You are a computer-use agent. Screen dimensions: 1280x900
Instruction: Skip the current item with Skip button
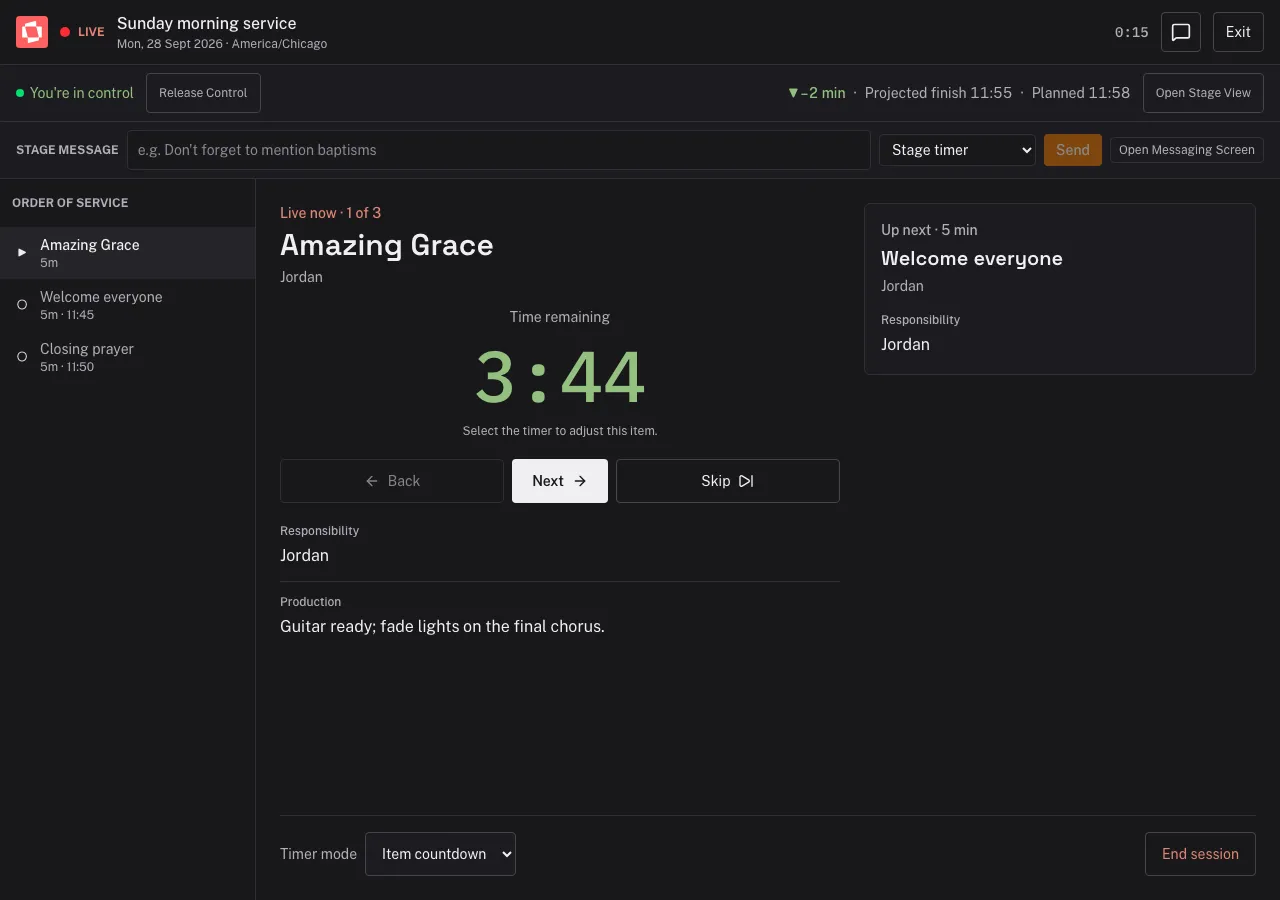click(728, 481)
